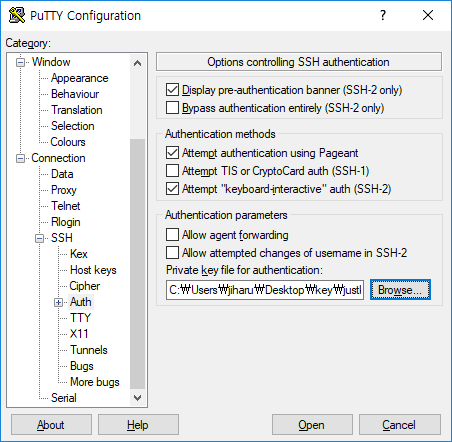Viewport: 452px width, 442px height.
Task: Select Appearance in the category tree
Action: tap(80, 78)
